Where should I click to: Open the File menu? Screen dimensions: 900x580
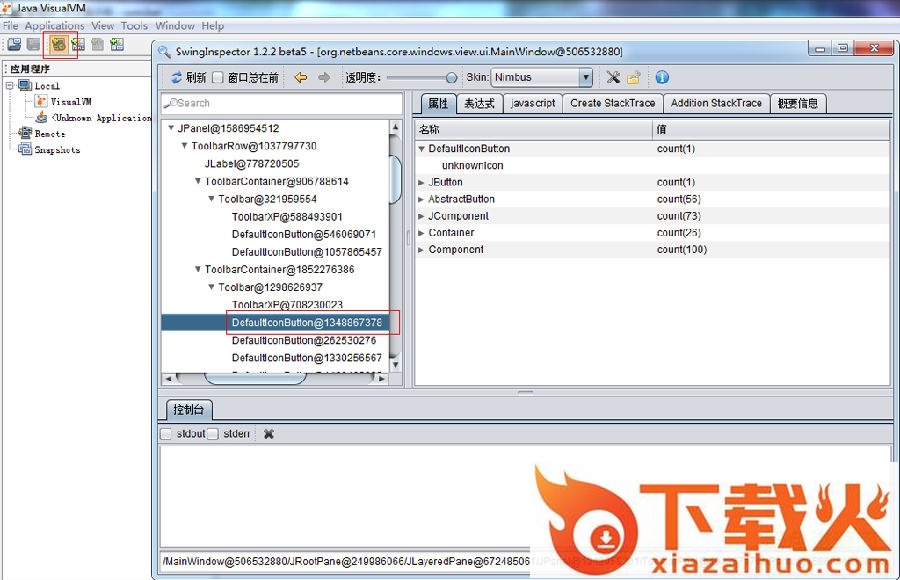pos(10,26)
